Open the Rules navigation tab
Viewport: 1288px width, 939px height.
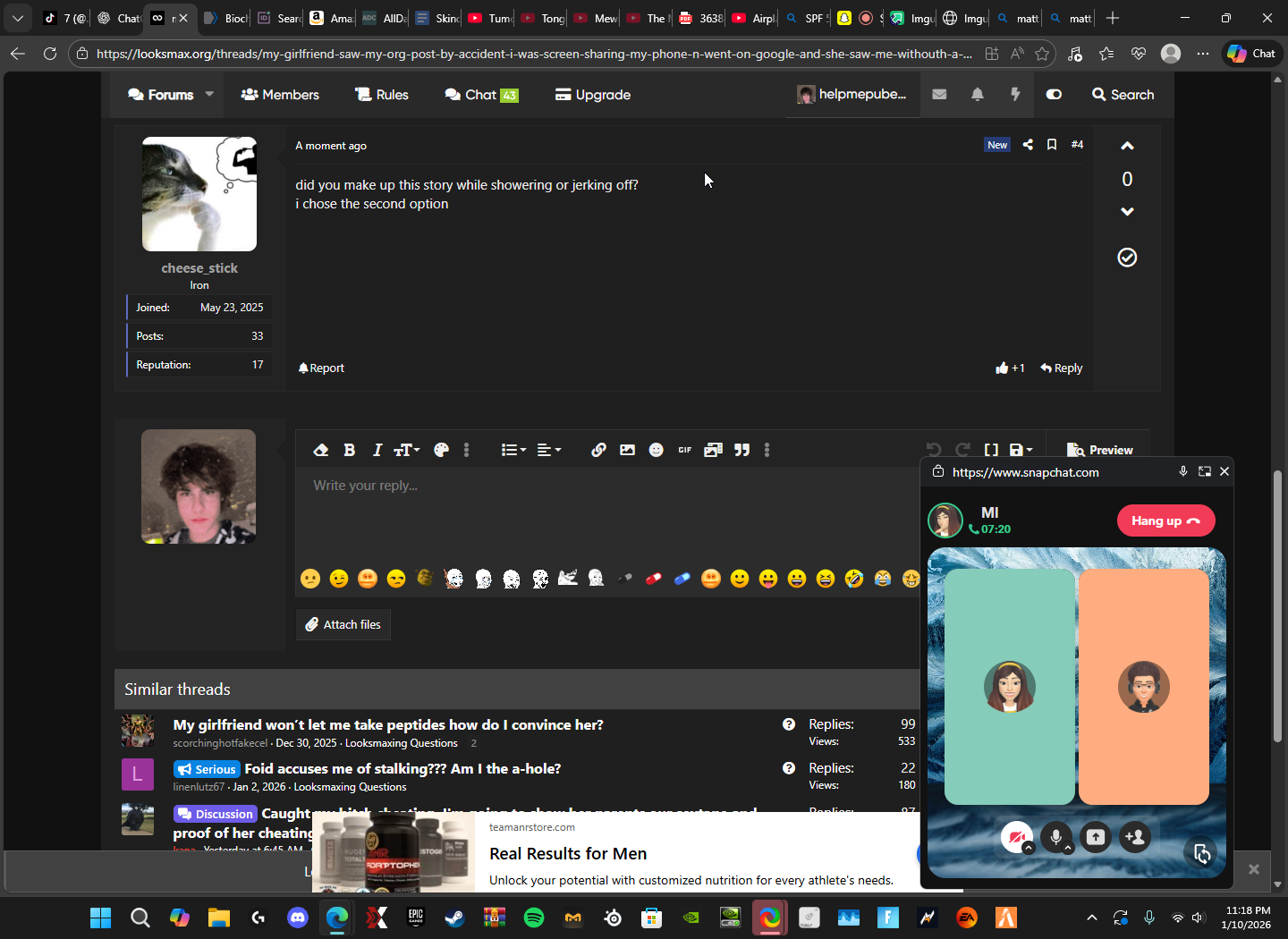click(x=382, y=95)
